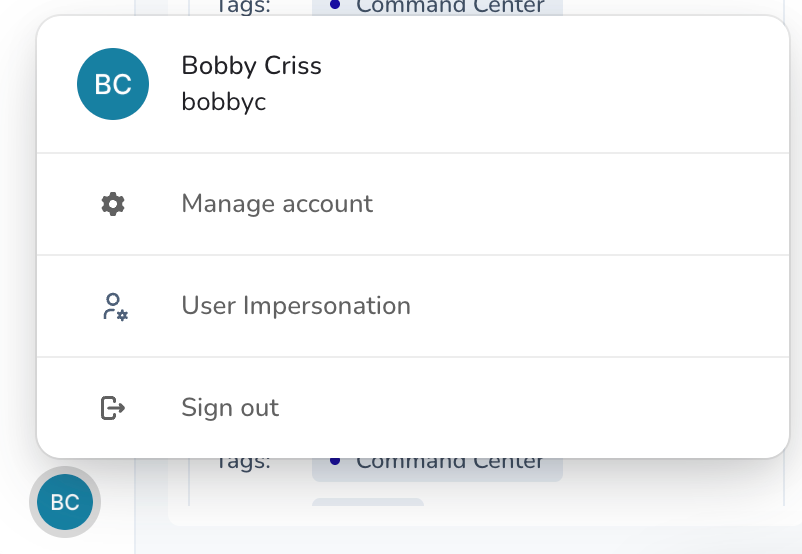Click the Tags label under the menu
This screenshot has width=802, height=554.
tap(242, 463)
